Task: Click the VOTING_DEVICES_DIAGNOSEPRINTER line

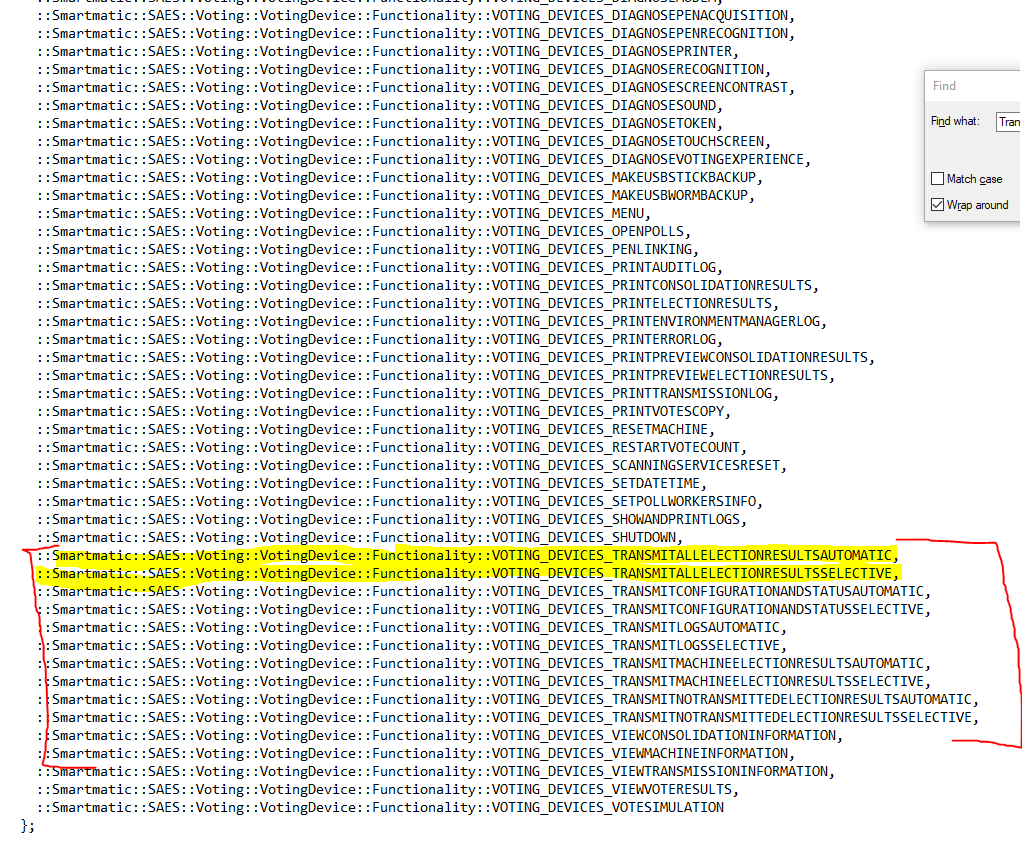Action: [x=387, y=51]
